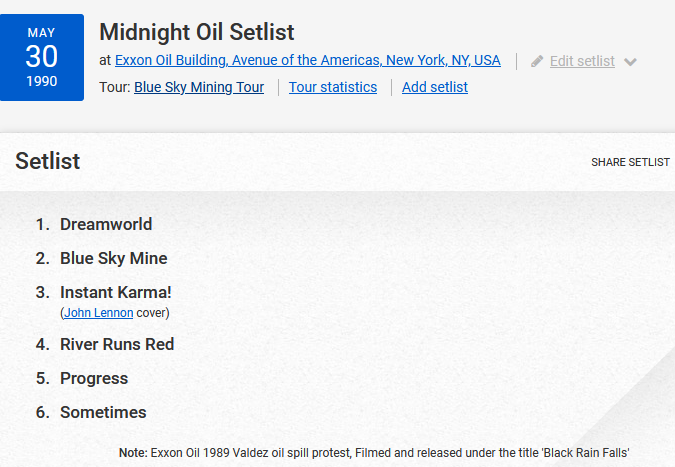Image resolution: width=675 pixels, height=467 pixels.
Task: Click the May 30 1990 date badge
Action: [42, 57]
